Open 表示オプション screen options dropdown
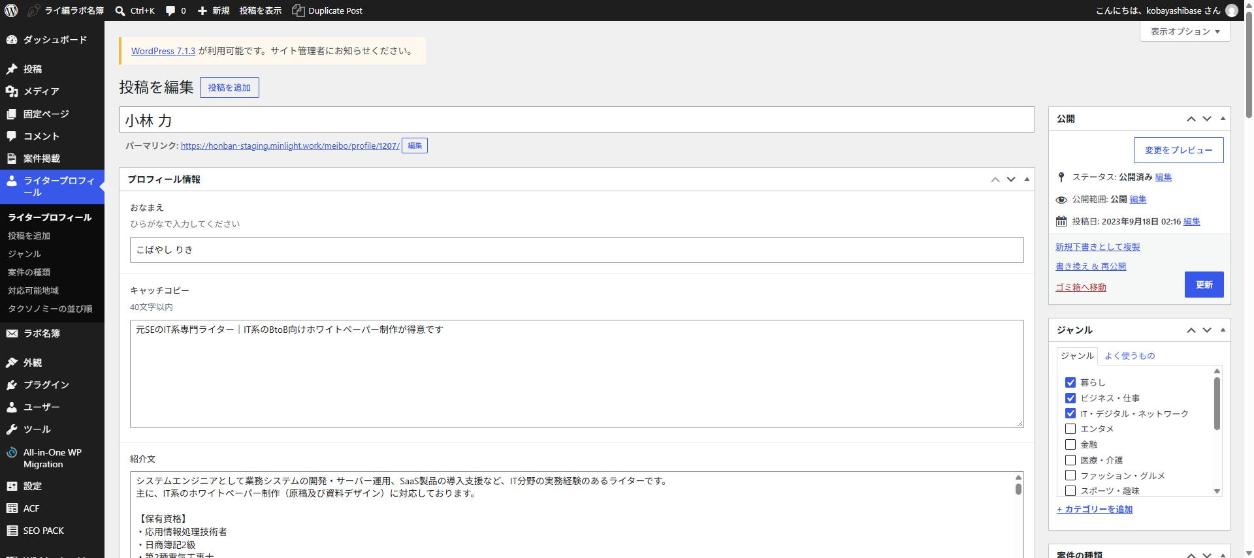Image resolution: width=1254 pixels, height=558 pixels. tap(1185, 32)
